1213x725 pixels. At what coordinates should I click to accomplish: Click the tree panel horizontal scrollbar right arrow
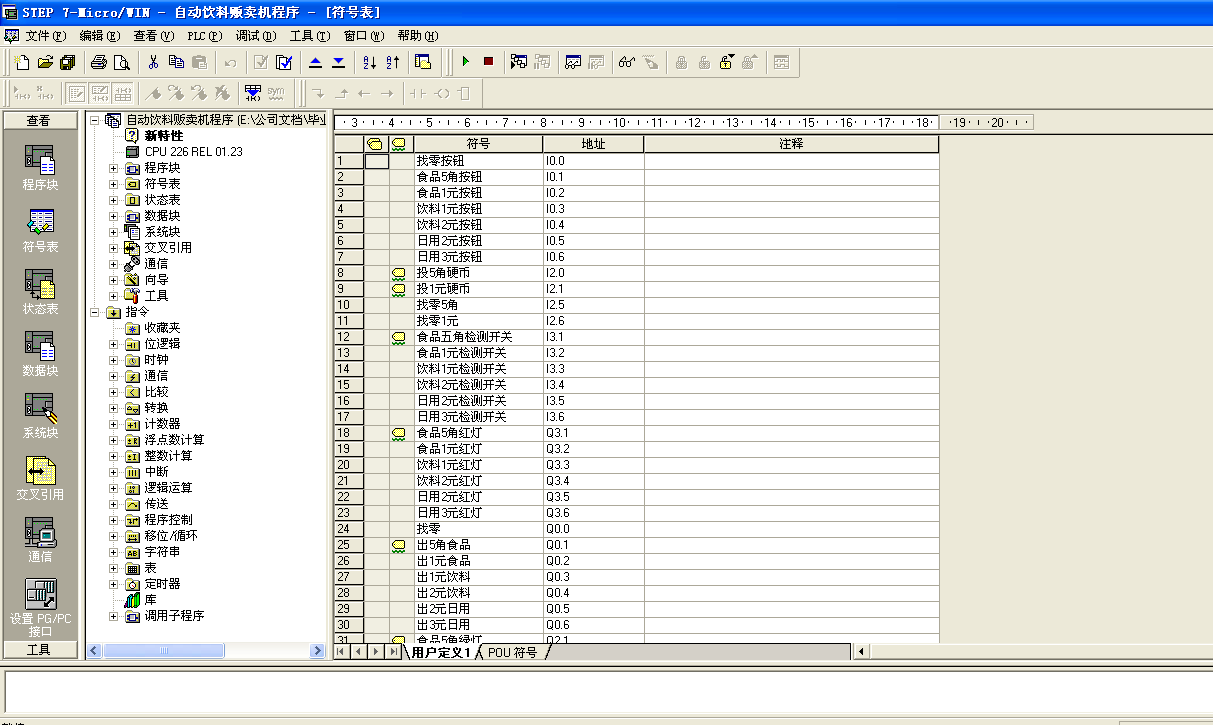click(318, 651)
